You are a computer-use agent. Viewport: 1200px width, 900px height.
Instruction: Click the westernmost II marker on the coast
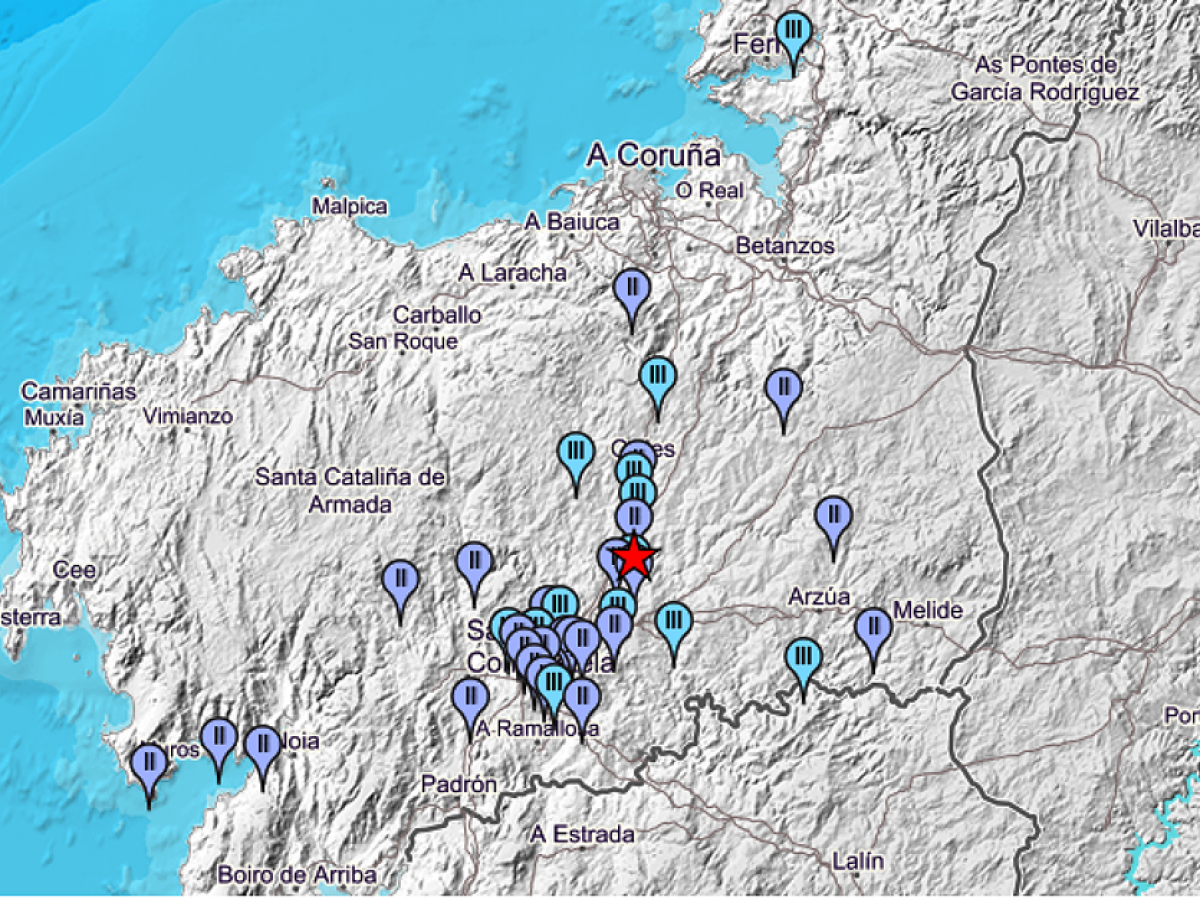point(149,762)
